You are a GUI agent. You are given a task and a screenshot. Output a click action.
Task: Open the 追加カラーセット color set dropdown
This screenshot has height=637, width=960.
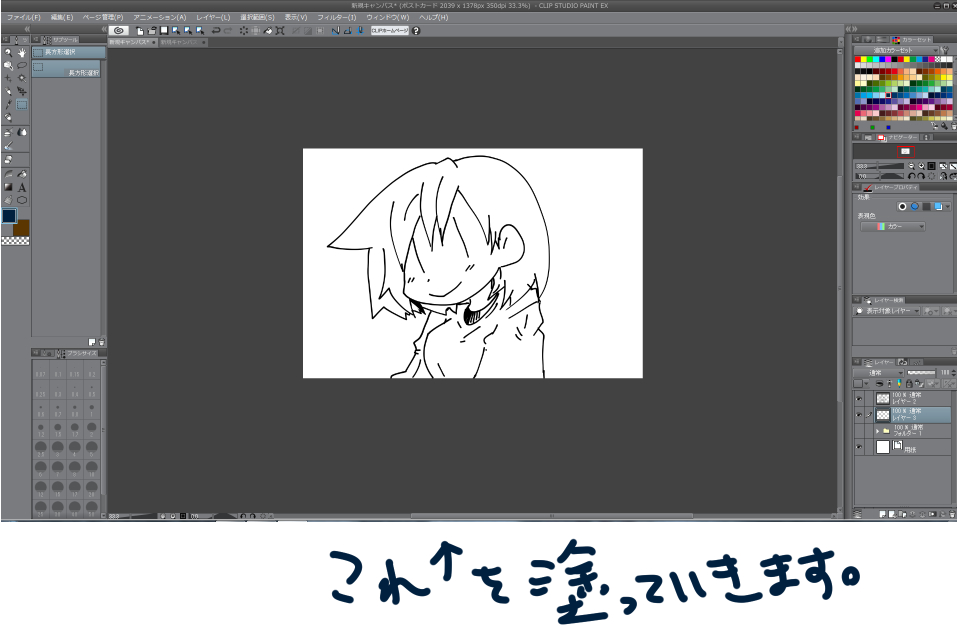[x=896, y=50]
